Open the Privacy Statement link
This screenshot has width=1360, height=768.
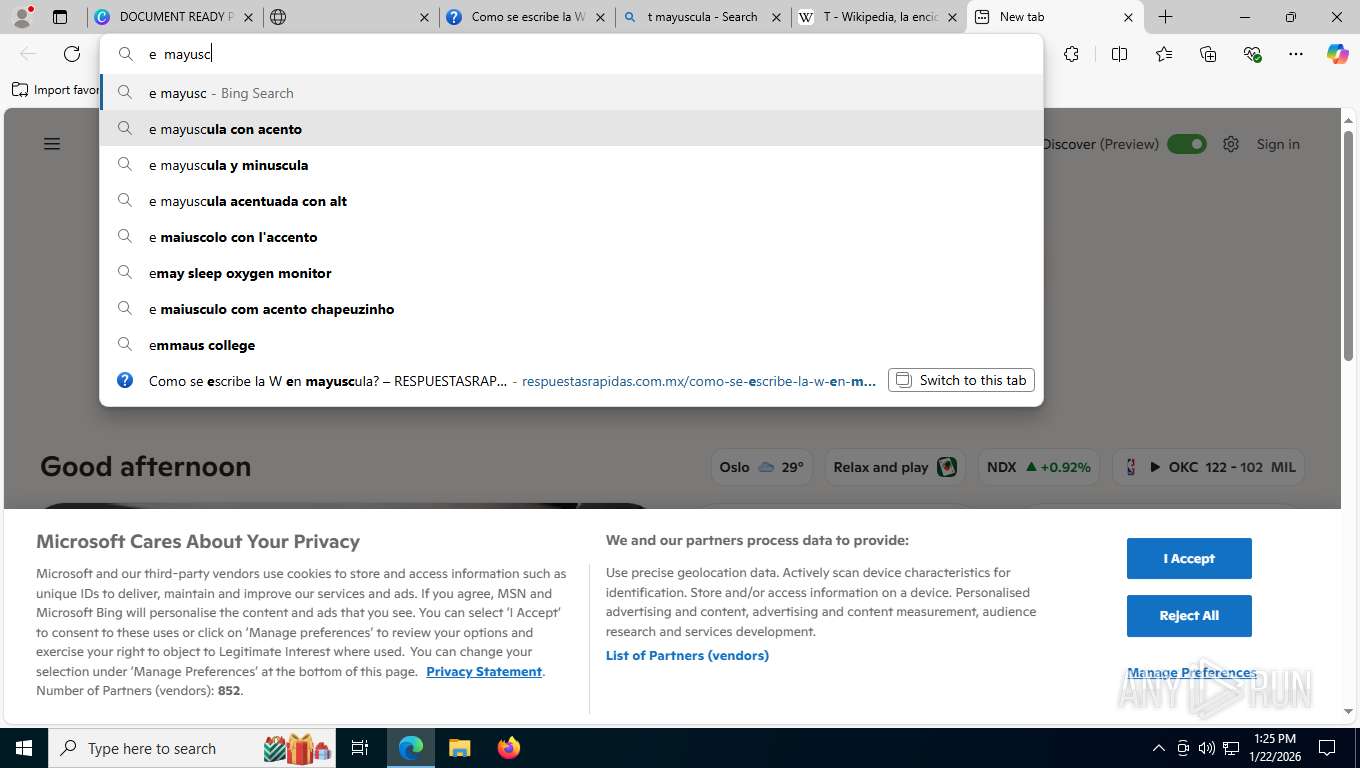484,671
